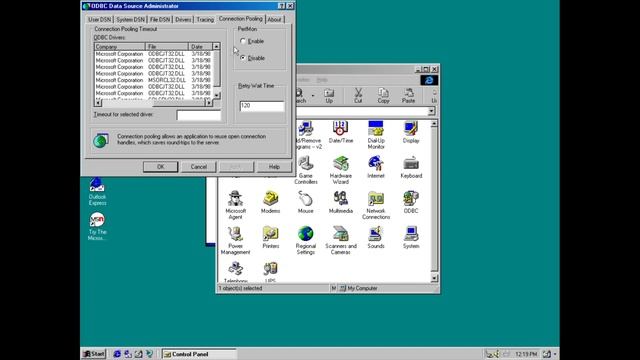Image resolution: width=640 pixels, height=360 pixels.
Task: Open the Control Panel address bar dropdown
Action: [431, 111]
